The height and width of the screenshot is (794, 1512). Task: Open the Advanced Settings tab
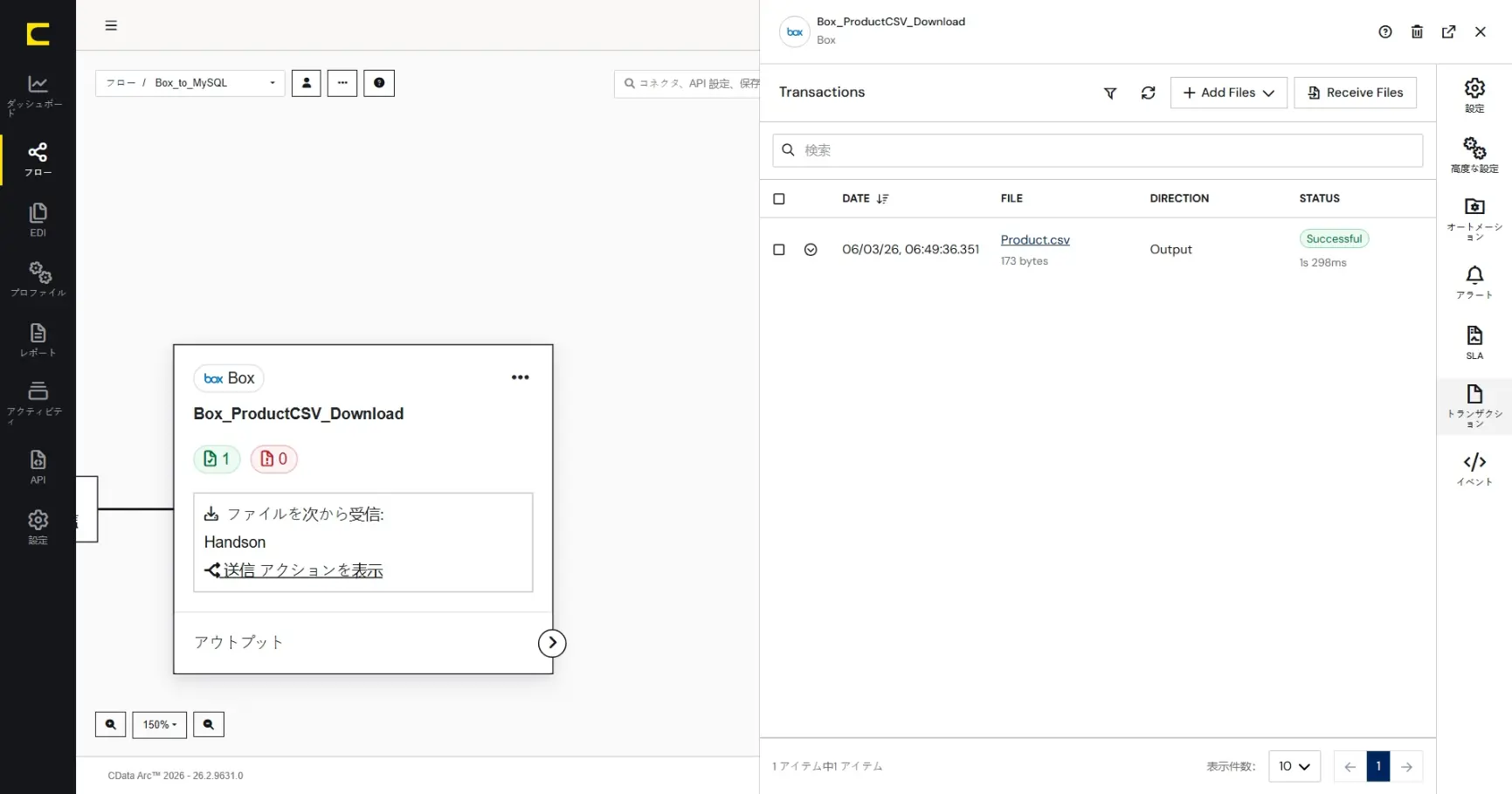click(1474, 155)
